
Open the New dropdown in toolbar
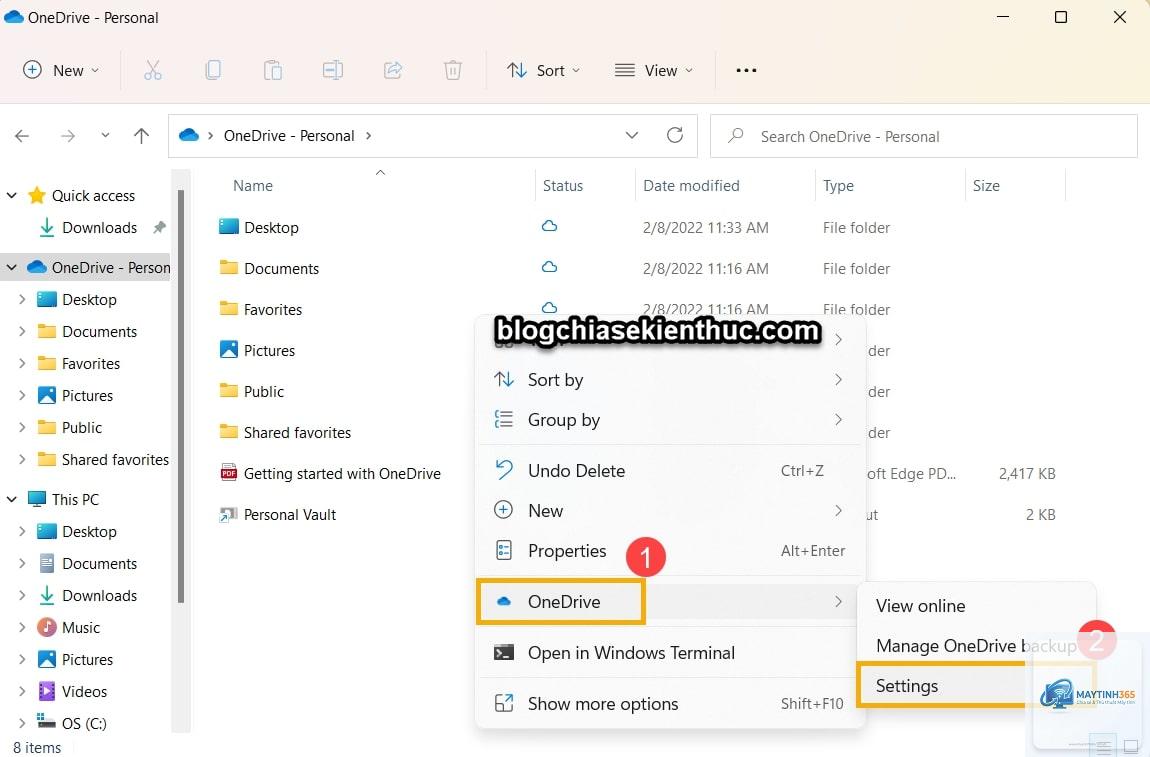[62, 70]
